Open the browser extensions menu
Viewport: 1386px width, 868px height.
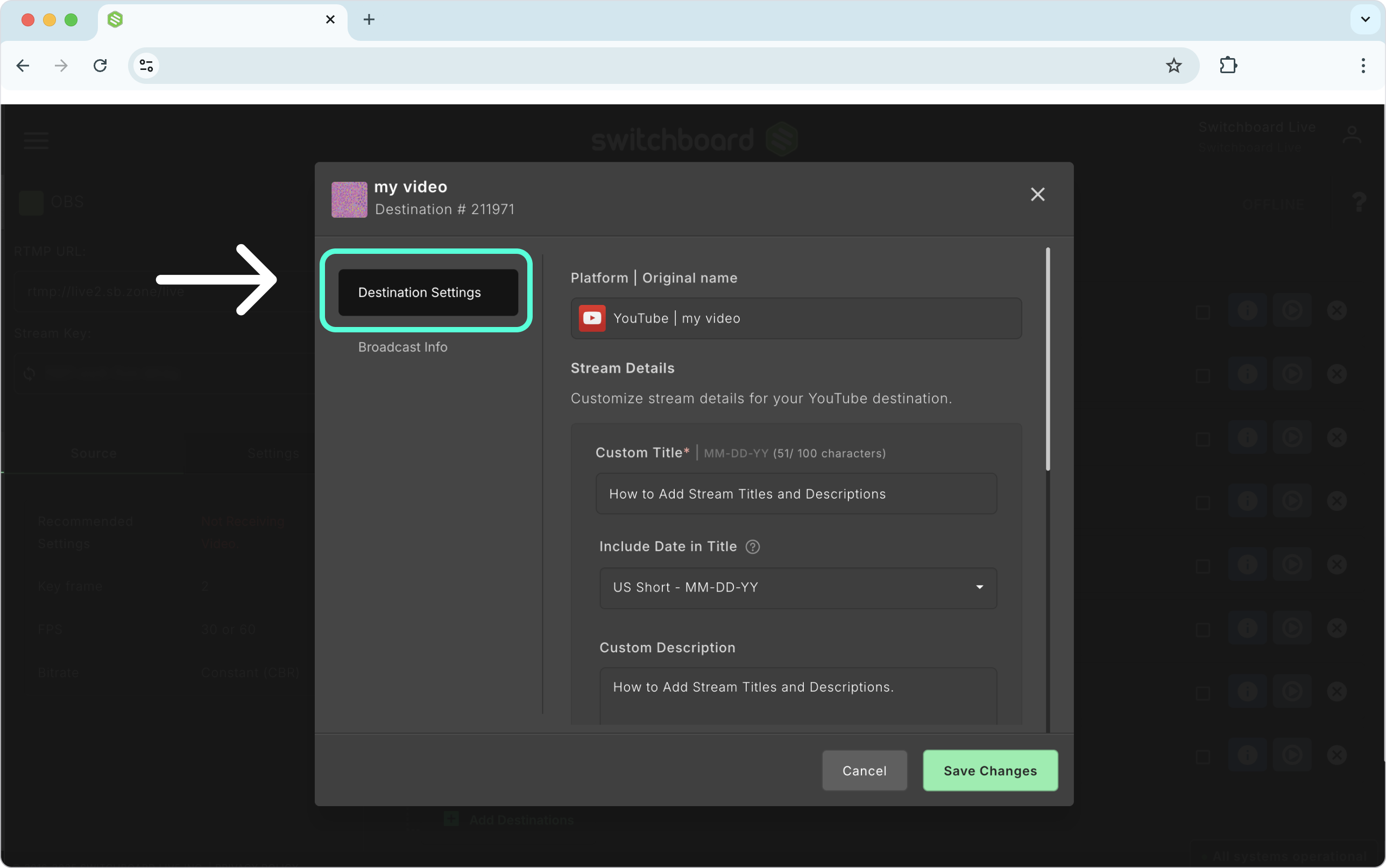pos(1228,66)
